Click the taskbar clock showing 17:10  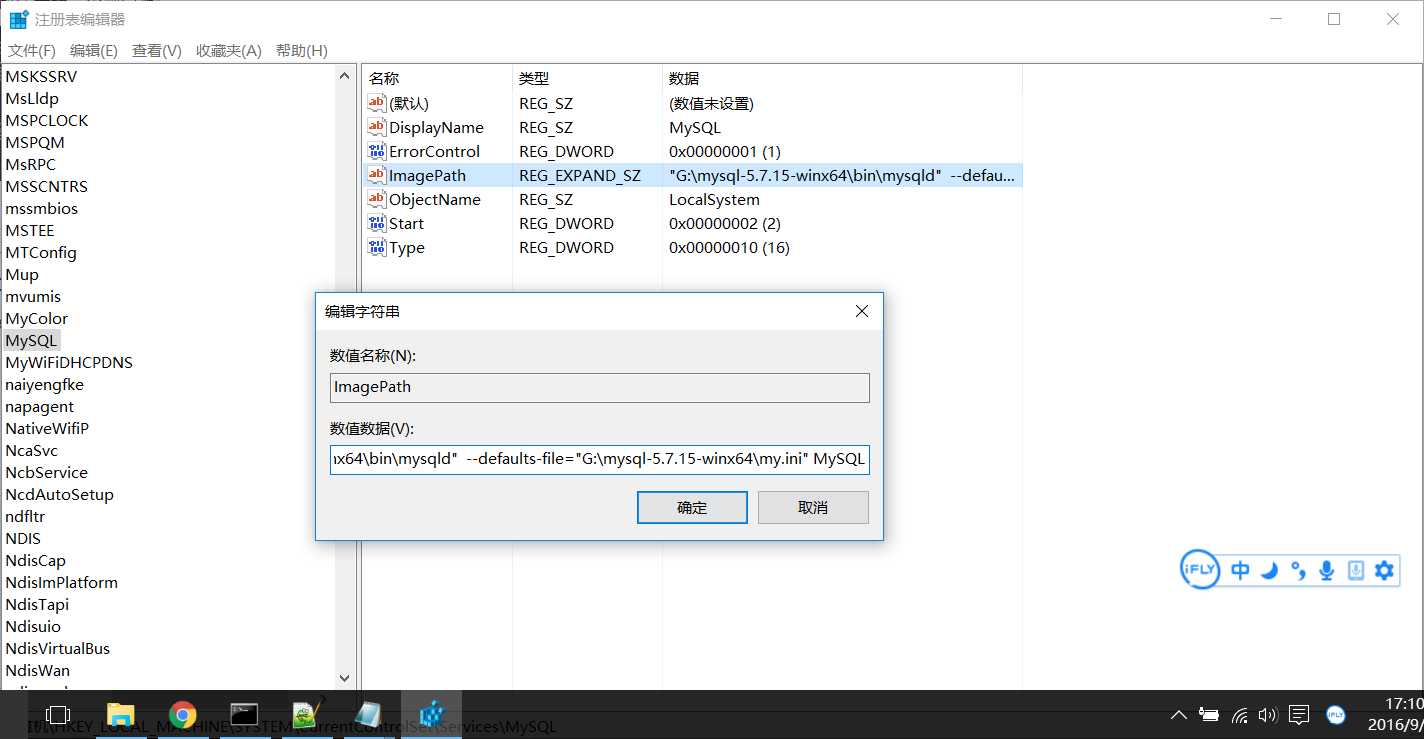coord(1403,704)
